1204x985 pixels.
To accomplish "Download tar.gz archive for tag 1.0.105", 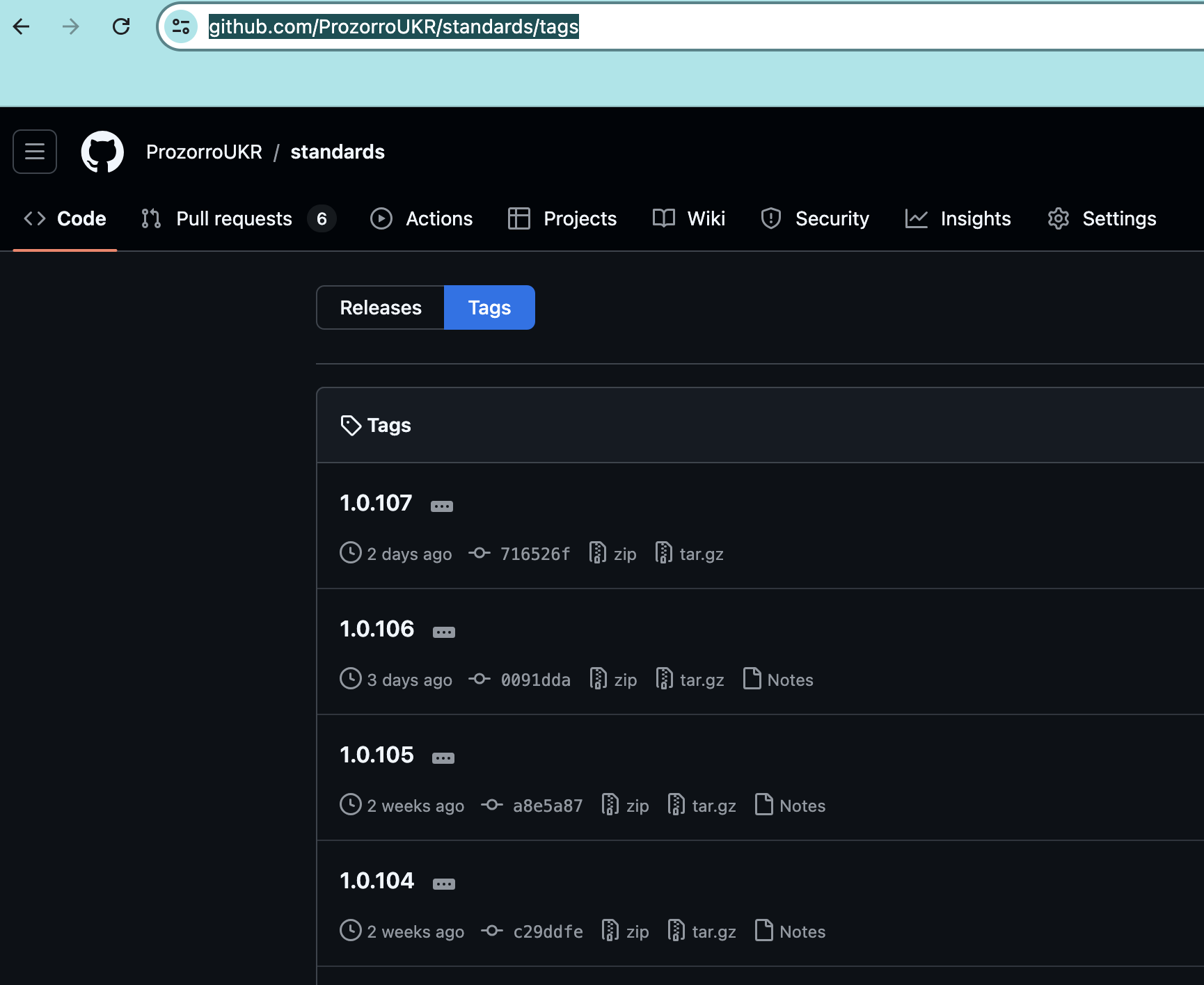I will [x=702, y=806].
